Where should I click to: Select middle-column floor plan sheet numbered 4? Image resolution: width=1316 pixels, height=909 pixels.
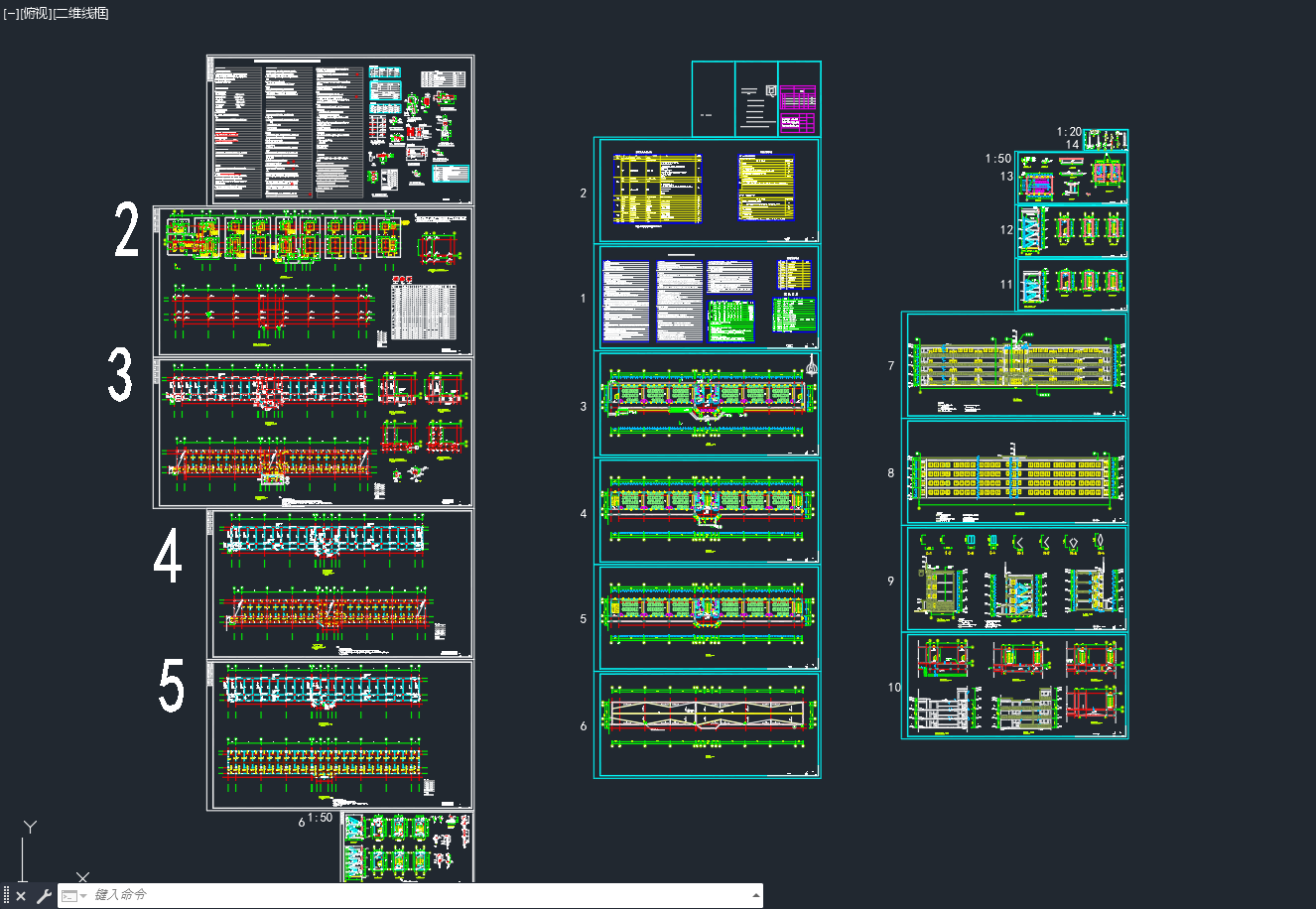point(708,511)
